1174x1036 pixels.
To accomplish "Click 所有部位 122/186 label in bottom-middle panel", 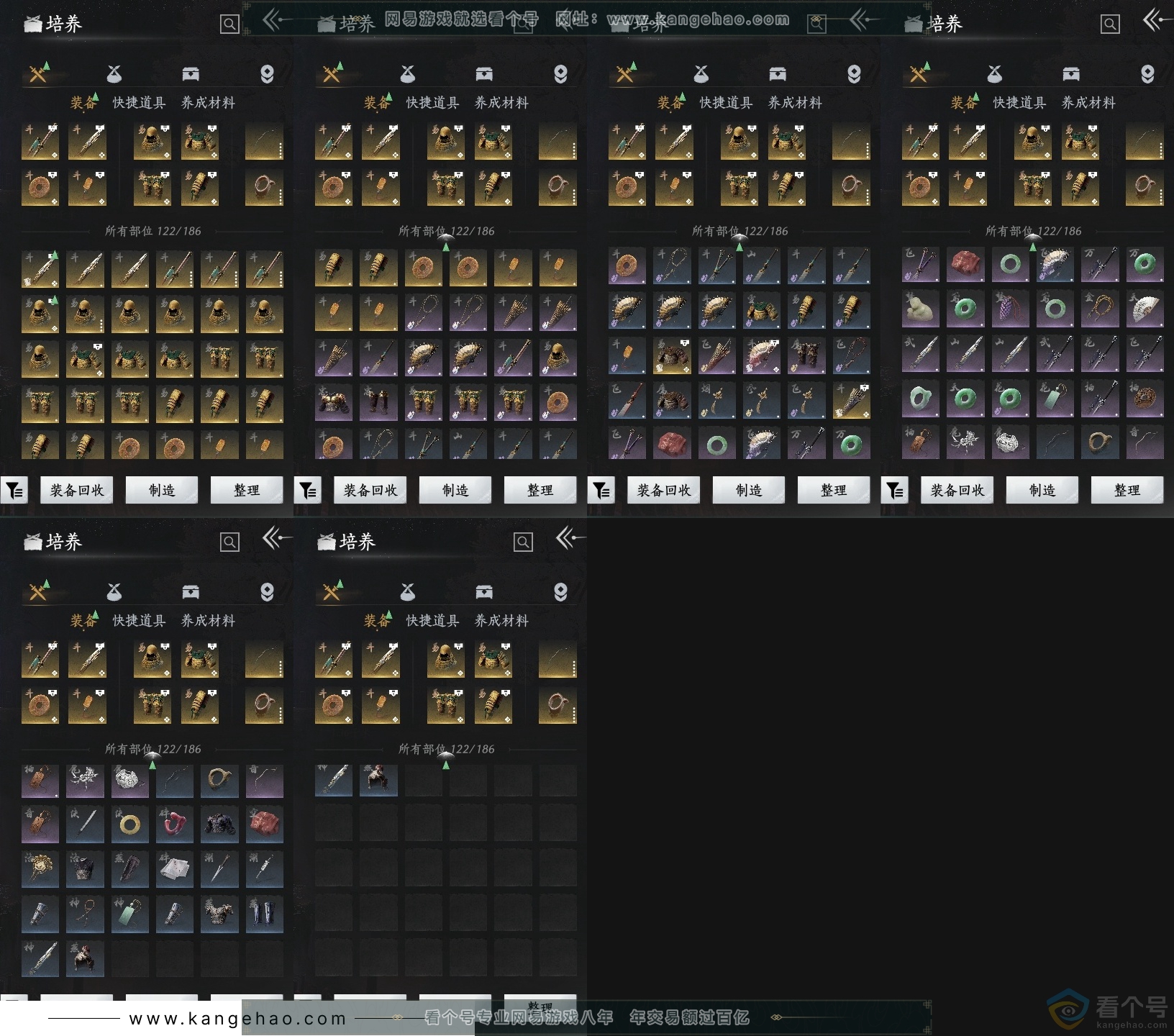I will click(x=447, y=749).
